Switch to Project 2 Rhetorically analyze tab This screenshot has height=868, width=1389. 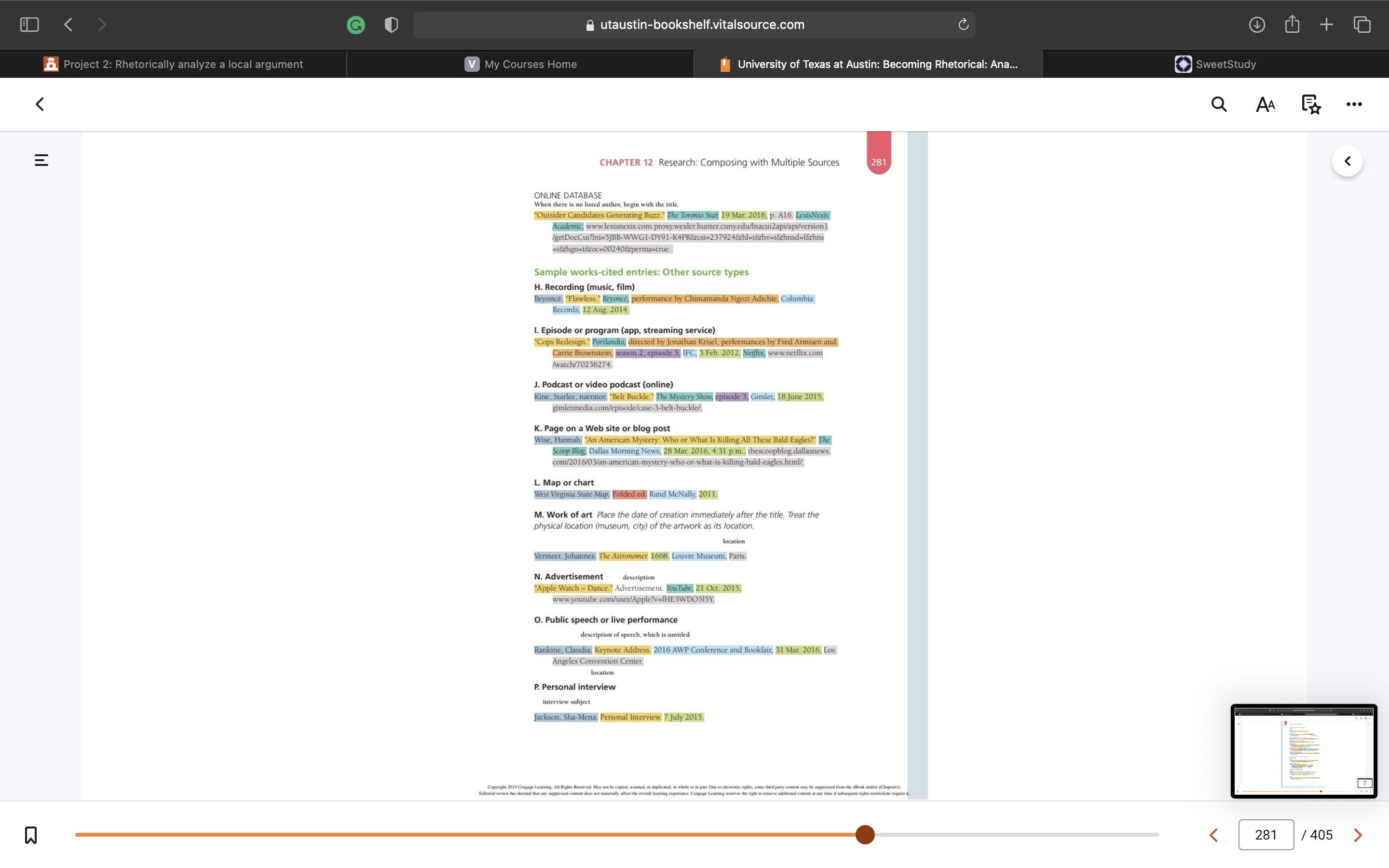point(173,64)
